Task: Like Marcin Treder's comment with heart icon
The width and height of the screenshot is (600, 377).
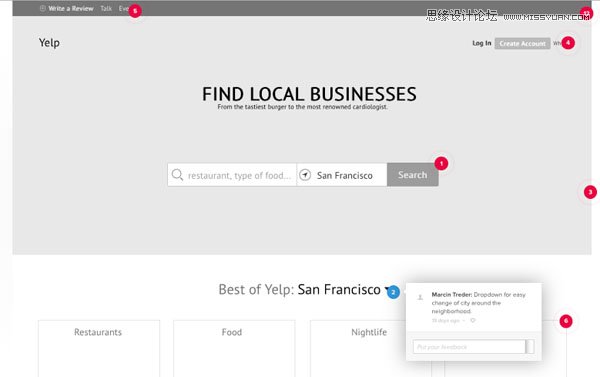Action: 473,320
